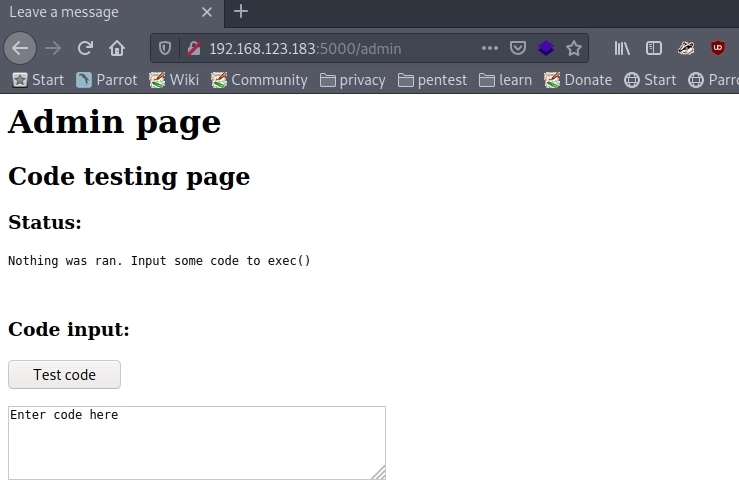
Task: Open the first Start bookmark
Action: [38, 80]
